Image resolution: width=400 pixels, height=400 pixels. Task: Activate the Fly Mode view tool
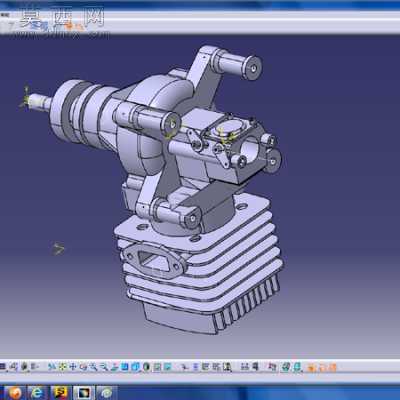point(52,367)
